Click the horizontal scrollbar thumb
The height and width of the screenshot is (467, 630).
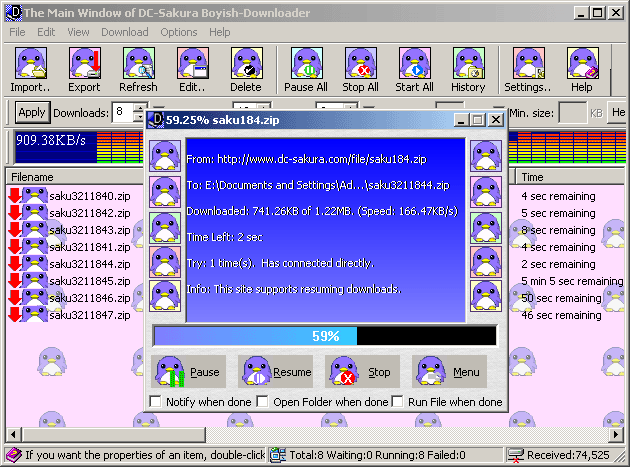click(114, 434)
